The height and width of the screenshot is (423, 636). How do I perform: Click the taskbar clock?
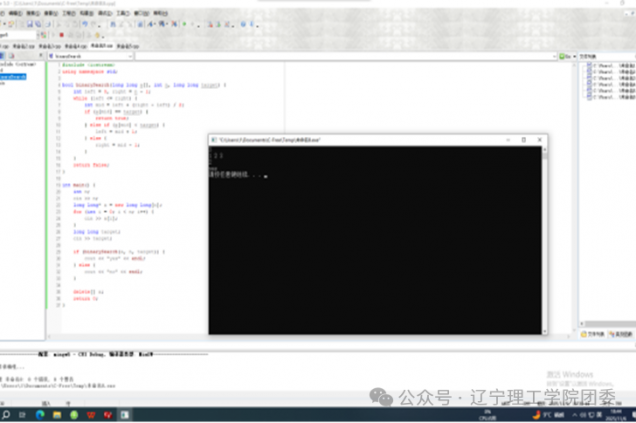pyautogui.click(x=617, y=415)
